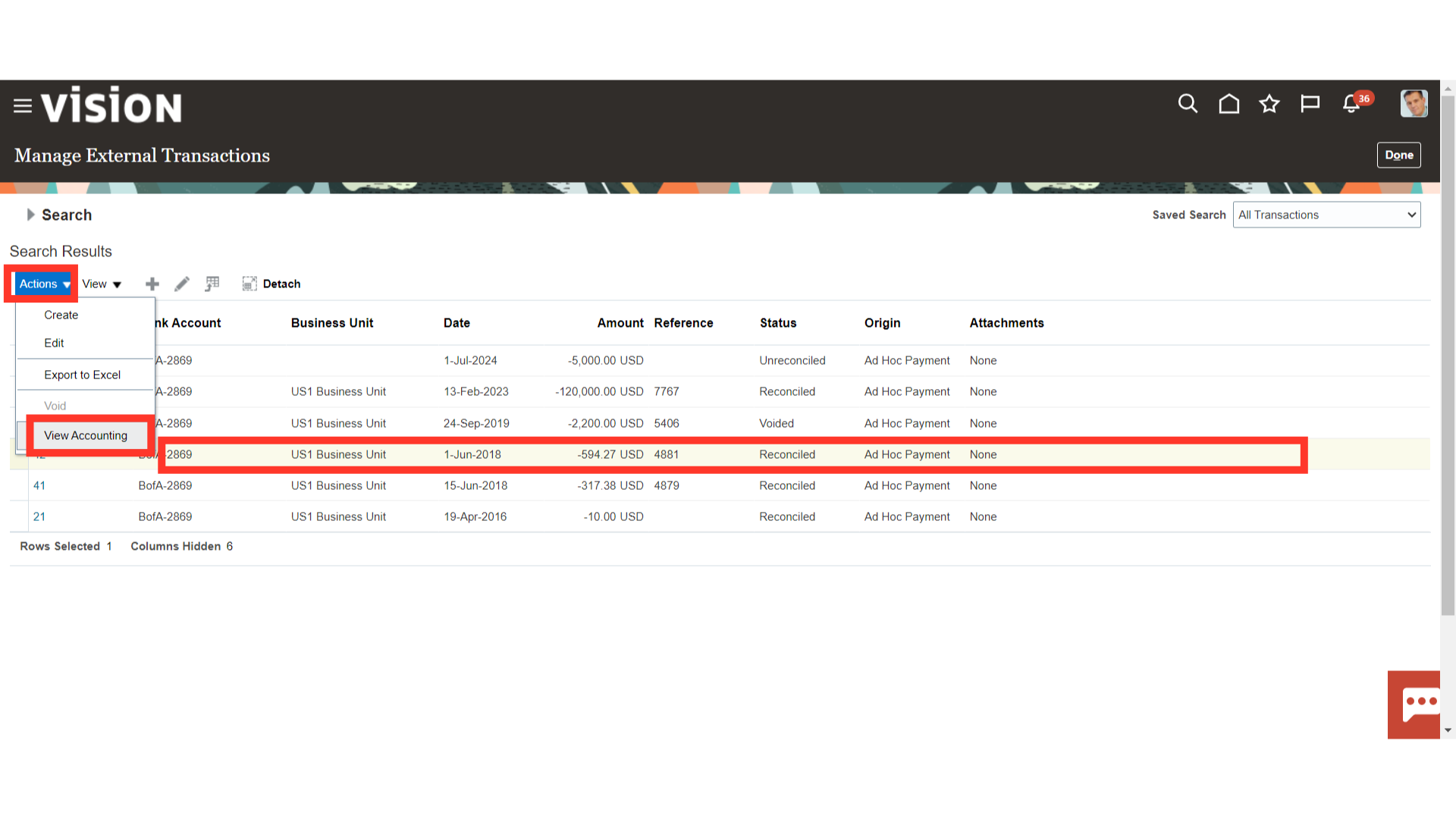The height and width of the screenshot is (819, 1456).
Task: Sort by Status column header
Action: (x=778, y=323)
